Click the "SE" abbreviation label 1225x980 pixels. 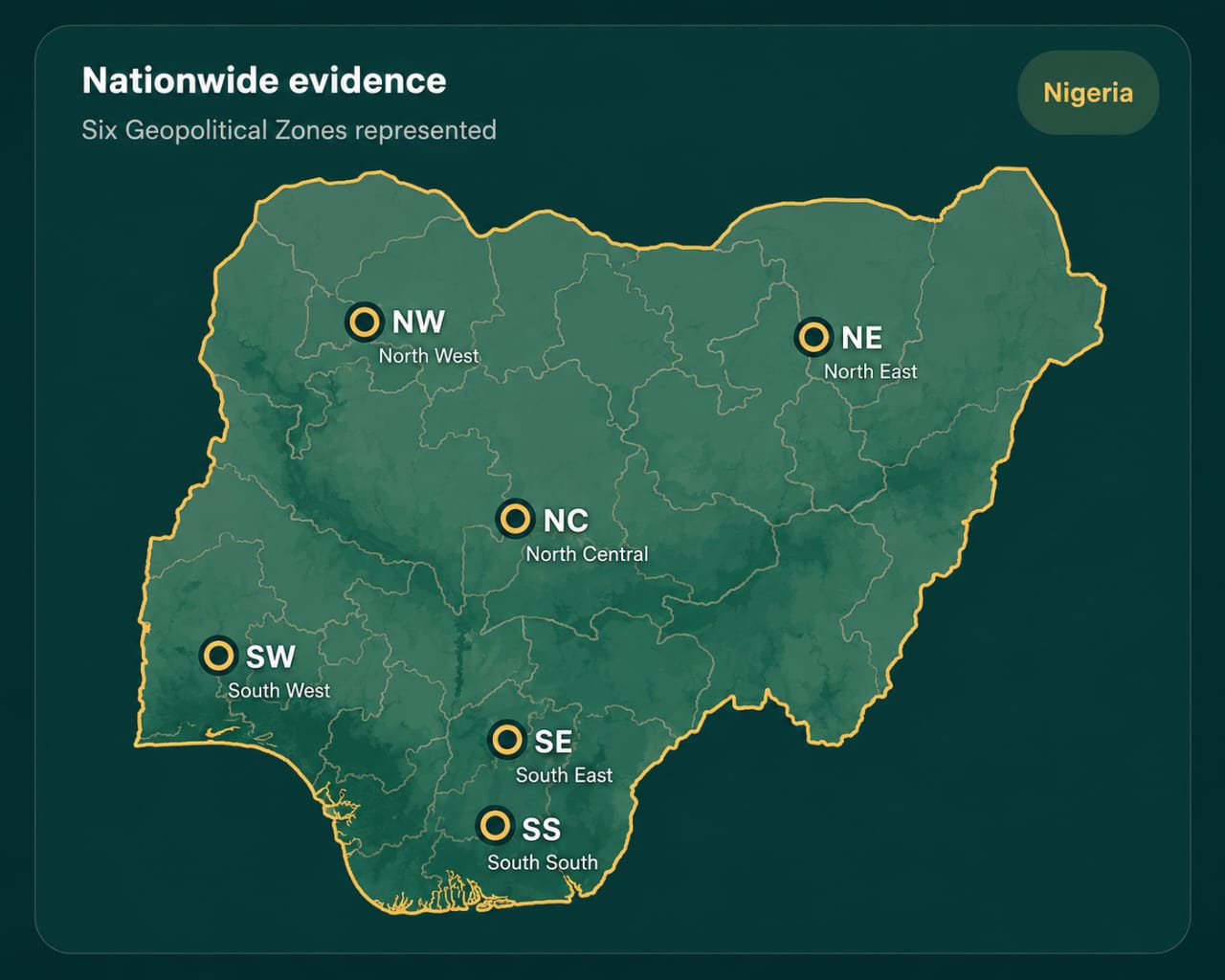click(x=553, y=742)
